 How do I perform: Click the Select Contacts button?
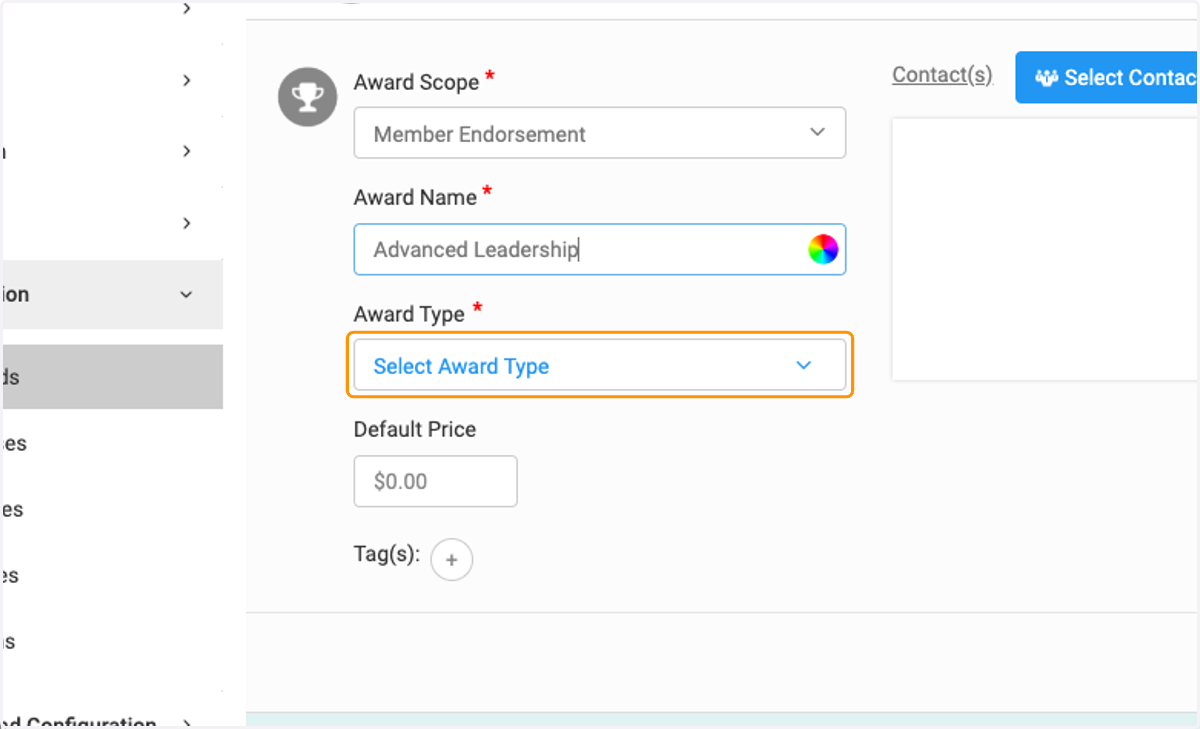(x=1108, y=77)
